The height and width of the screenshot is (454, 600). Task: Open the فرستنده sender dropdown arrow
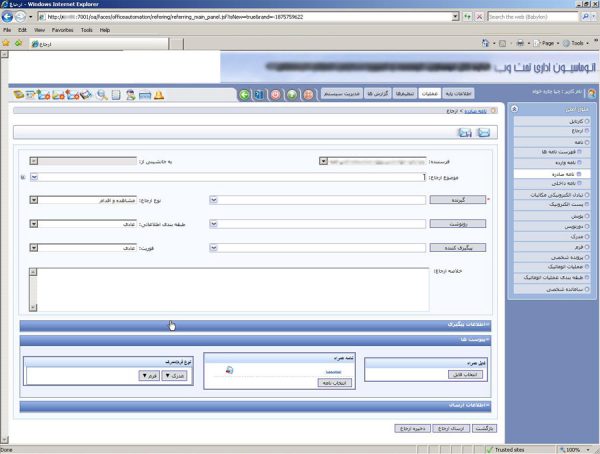pos(323,161)
